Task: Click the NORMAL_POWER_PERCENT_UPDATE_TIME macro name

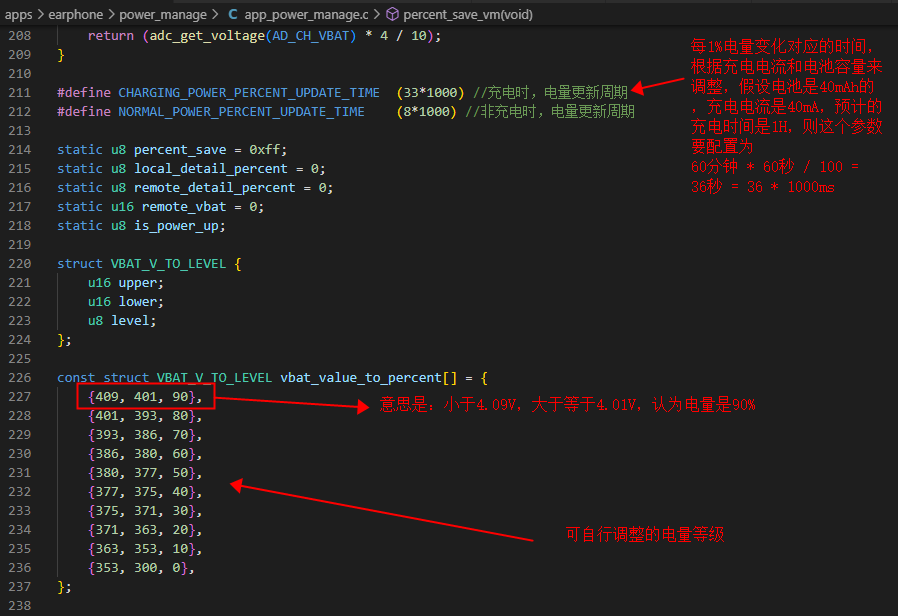Action: (241, 111)
